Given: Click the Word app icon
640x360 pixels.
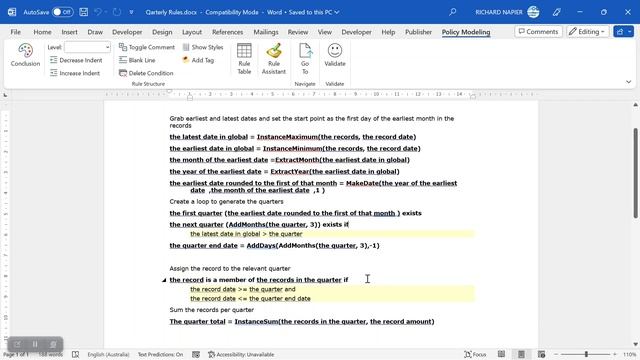Looking at the screenshot, I should (x=12, y=12).
